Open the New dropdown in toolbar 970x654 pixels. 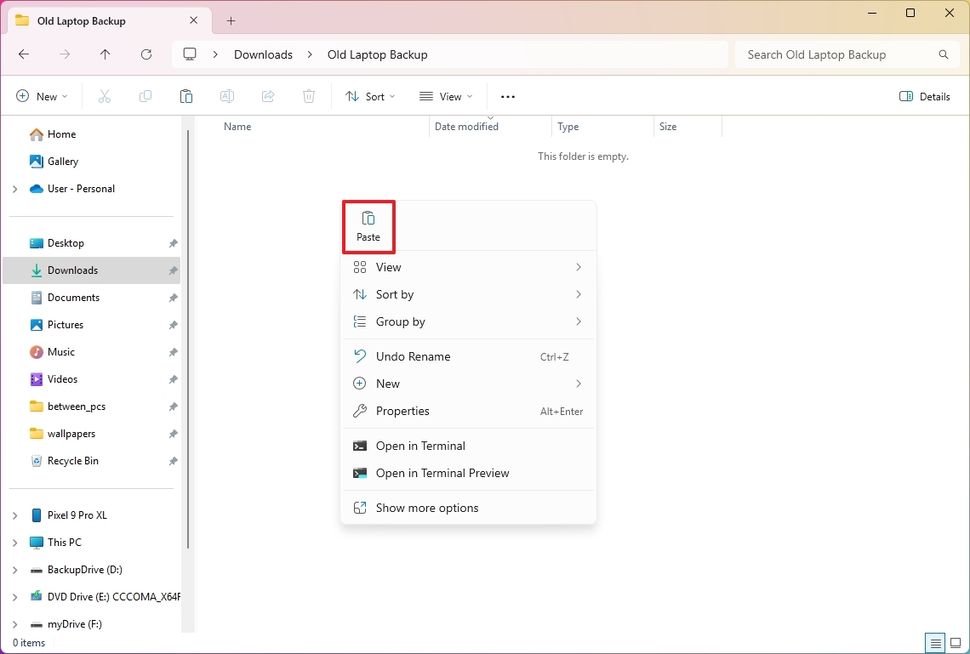point(42,97)
